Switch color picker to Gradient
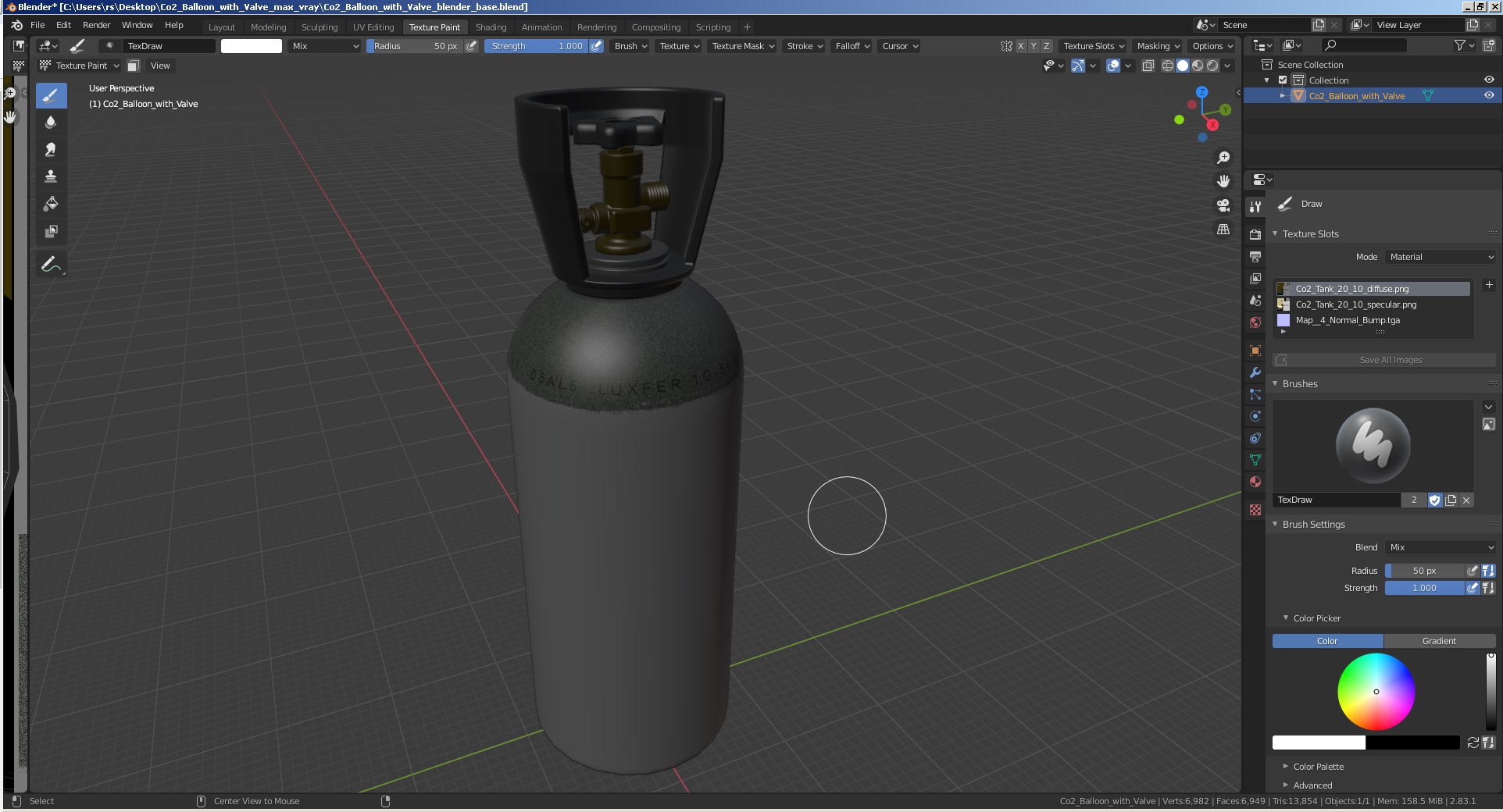The height and width of the screenshot is (812, 1503). pyautogui.click(x=1439, y=641)
